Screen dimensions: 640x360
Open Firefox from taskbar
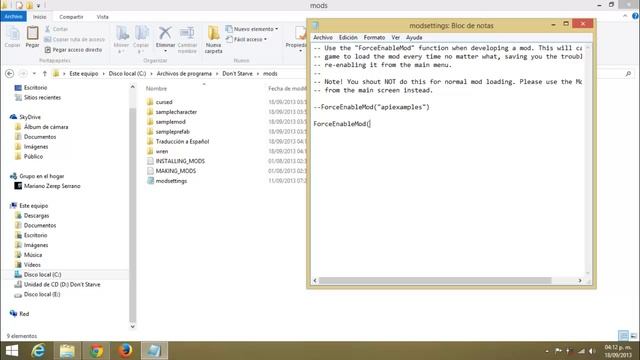[125, 351]
